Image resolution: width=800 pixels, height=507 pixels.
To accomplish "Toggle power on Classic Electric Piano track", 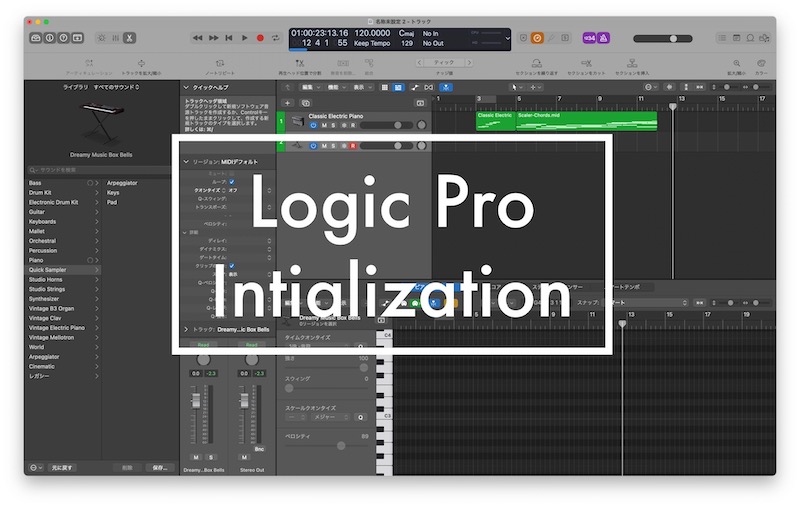I will click(x=313, y=125).
